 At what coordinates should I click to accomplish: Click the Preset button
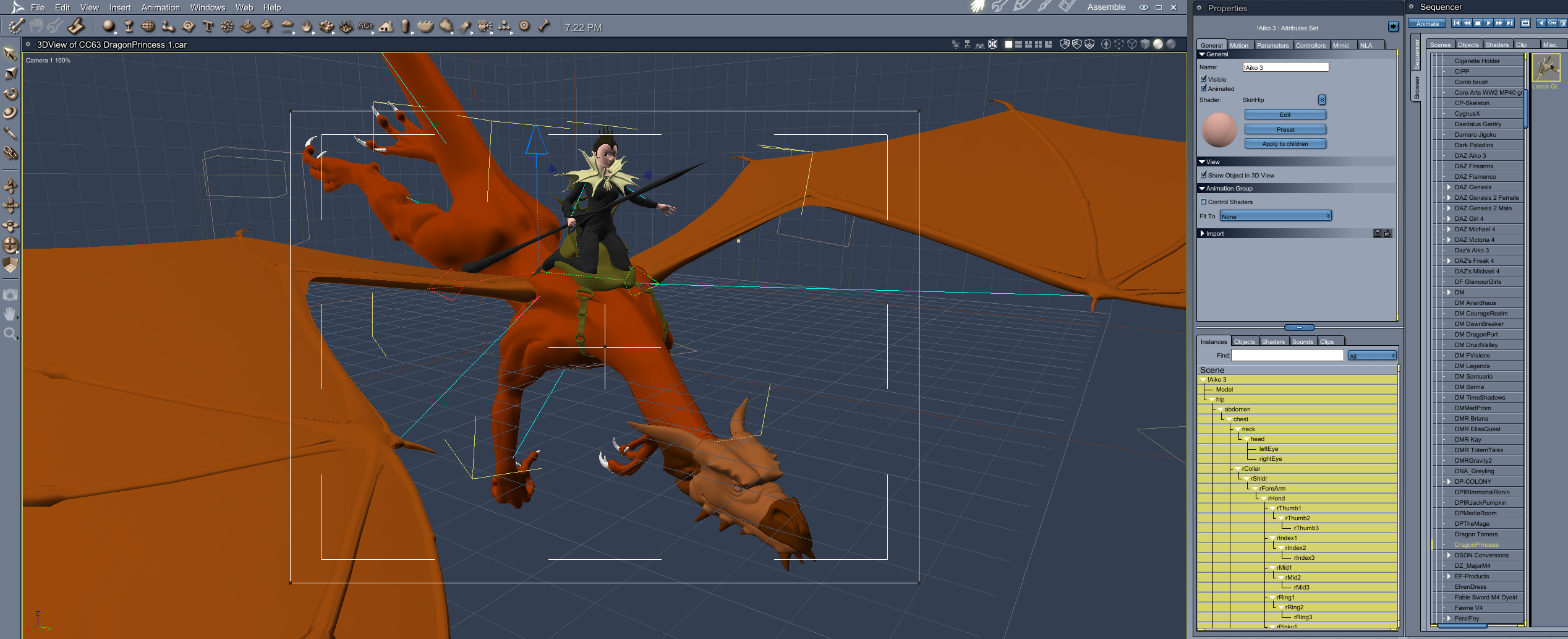1285,129
